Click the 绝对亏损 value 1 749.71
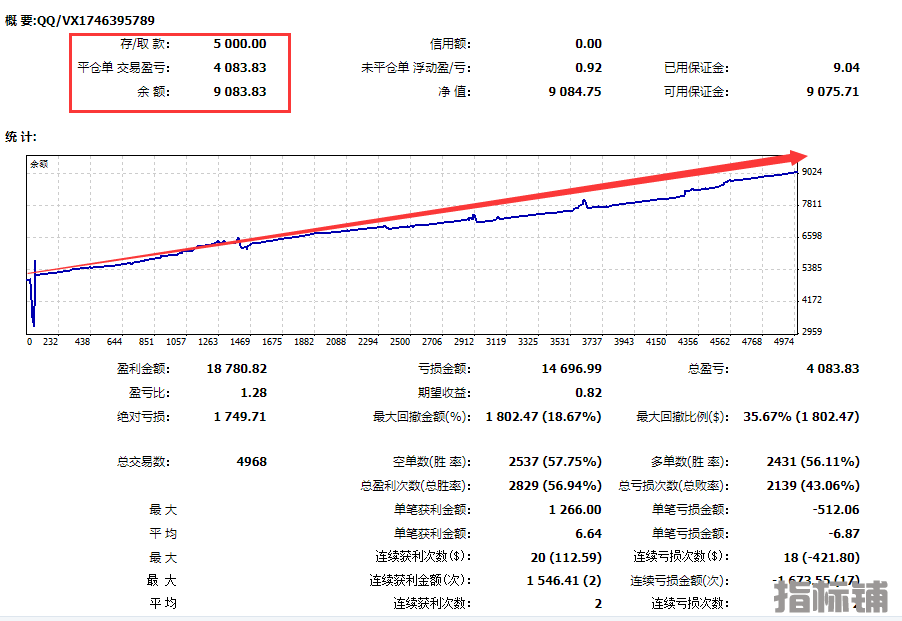The height and width of the screenshot is (621, 902). click(239, 416)
